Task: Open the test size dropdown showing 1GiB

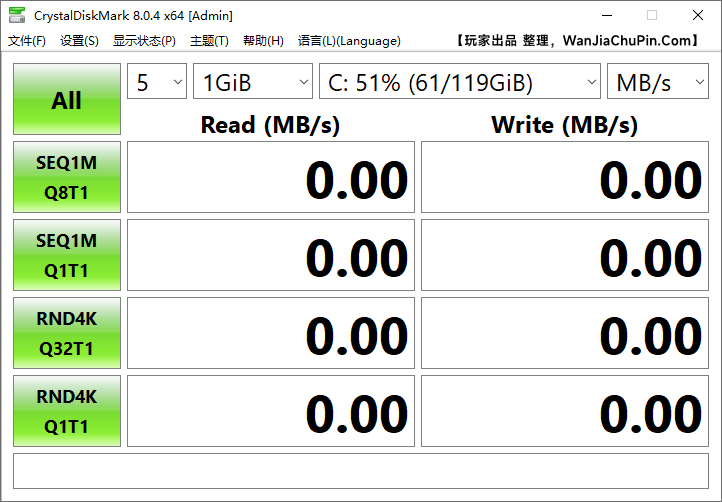Action: coord(253,81)
